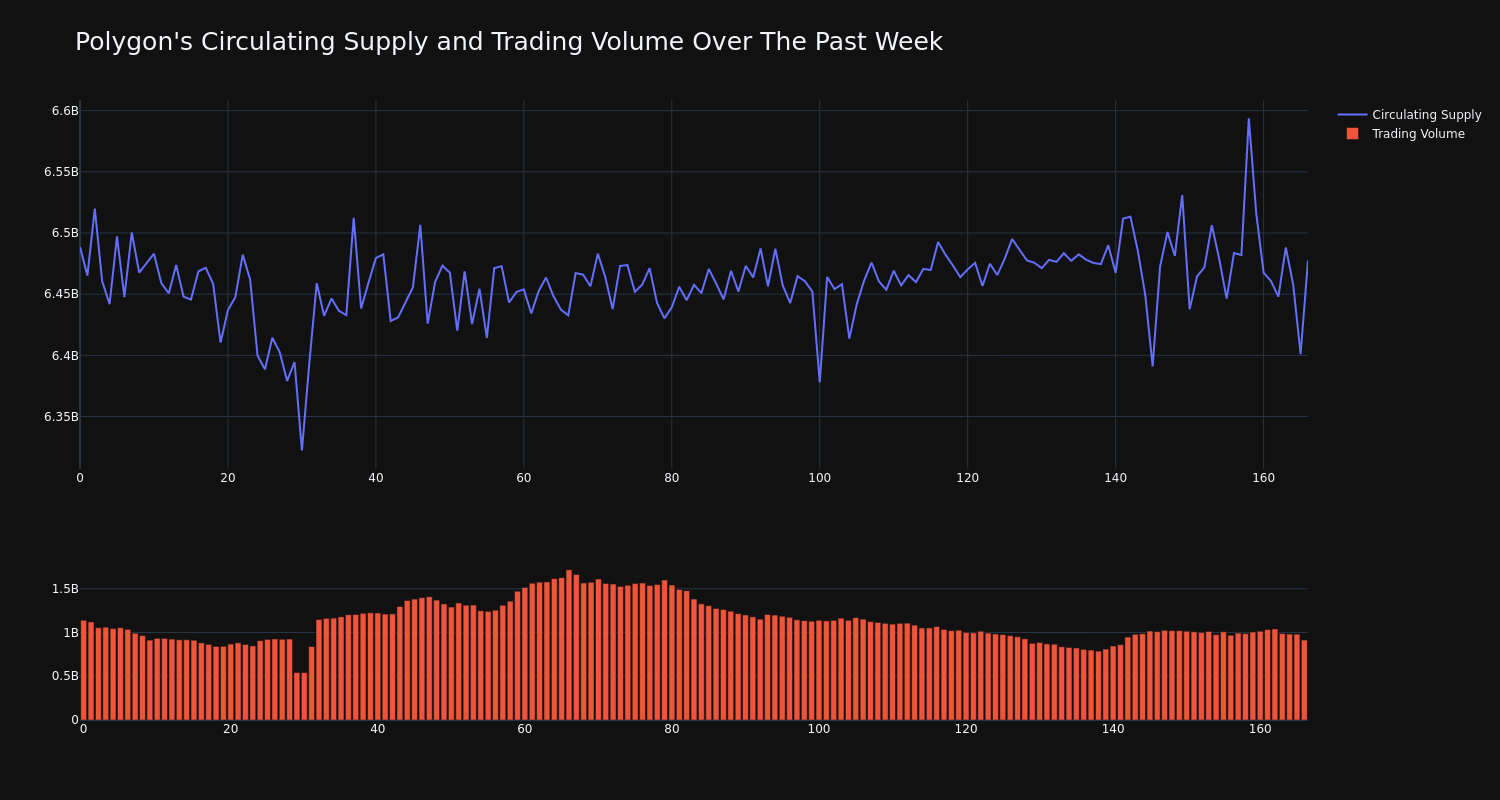Click the 1.5B volume axis label

(65, 589)
